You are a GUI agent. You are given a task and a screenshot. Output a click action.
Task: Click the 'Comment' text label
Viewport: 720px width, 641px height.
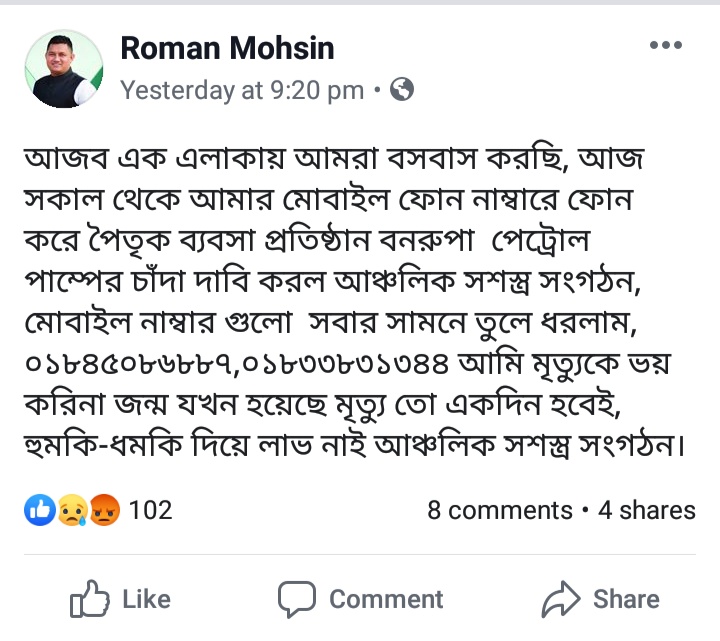(385, 599)
